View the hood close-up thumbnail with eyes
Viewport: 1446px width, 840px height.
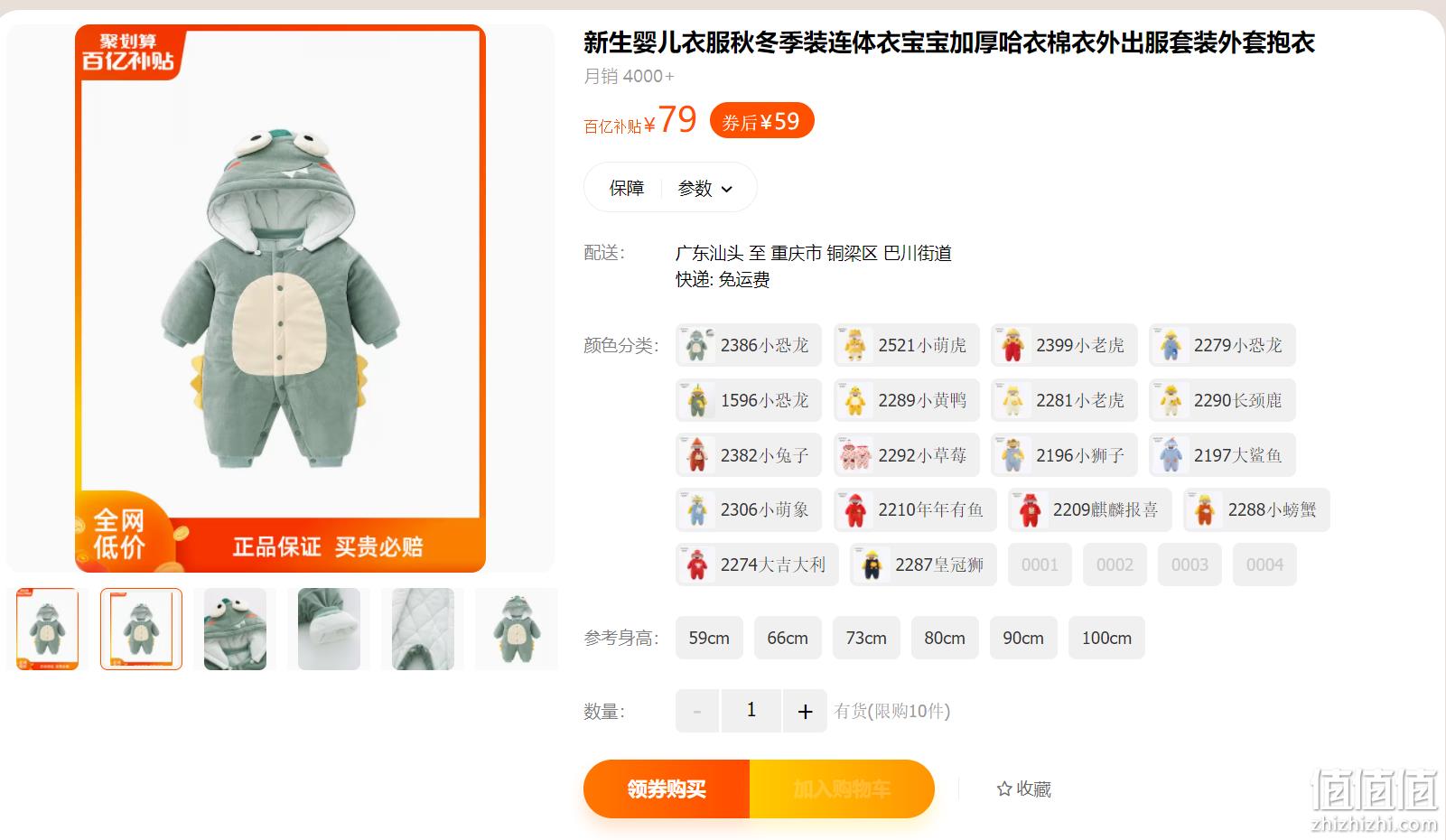(235, 629)
